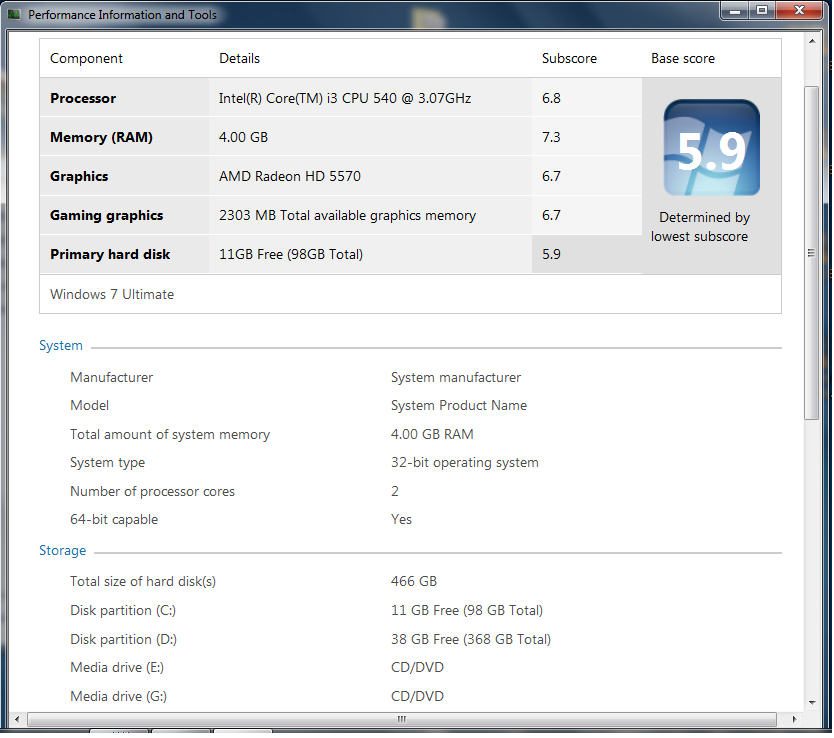Click the Media drive (G:) label
Screen dimensions: 834x738
(118, 697)
